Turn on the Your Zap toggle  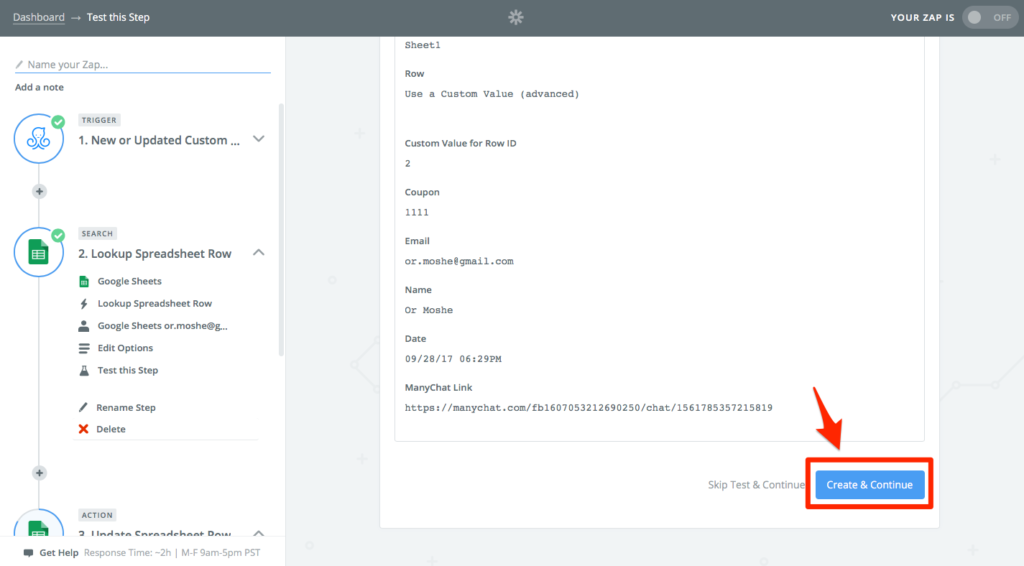[989, 18]
